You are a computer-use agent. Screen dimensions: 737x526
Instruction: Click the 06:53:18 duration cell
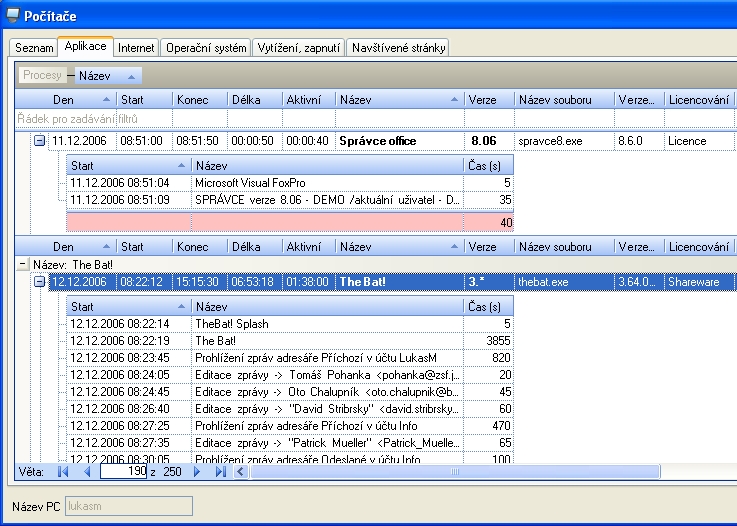tap(254, 282)
